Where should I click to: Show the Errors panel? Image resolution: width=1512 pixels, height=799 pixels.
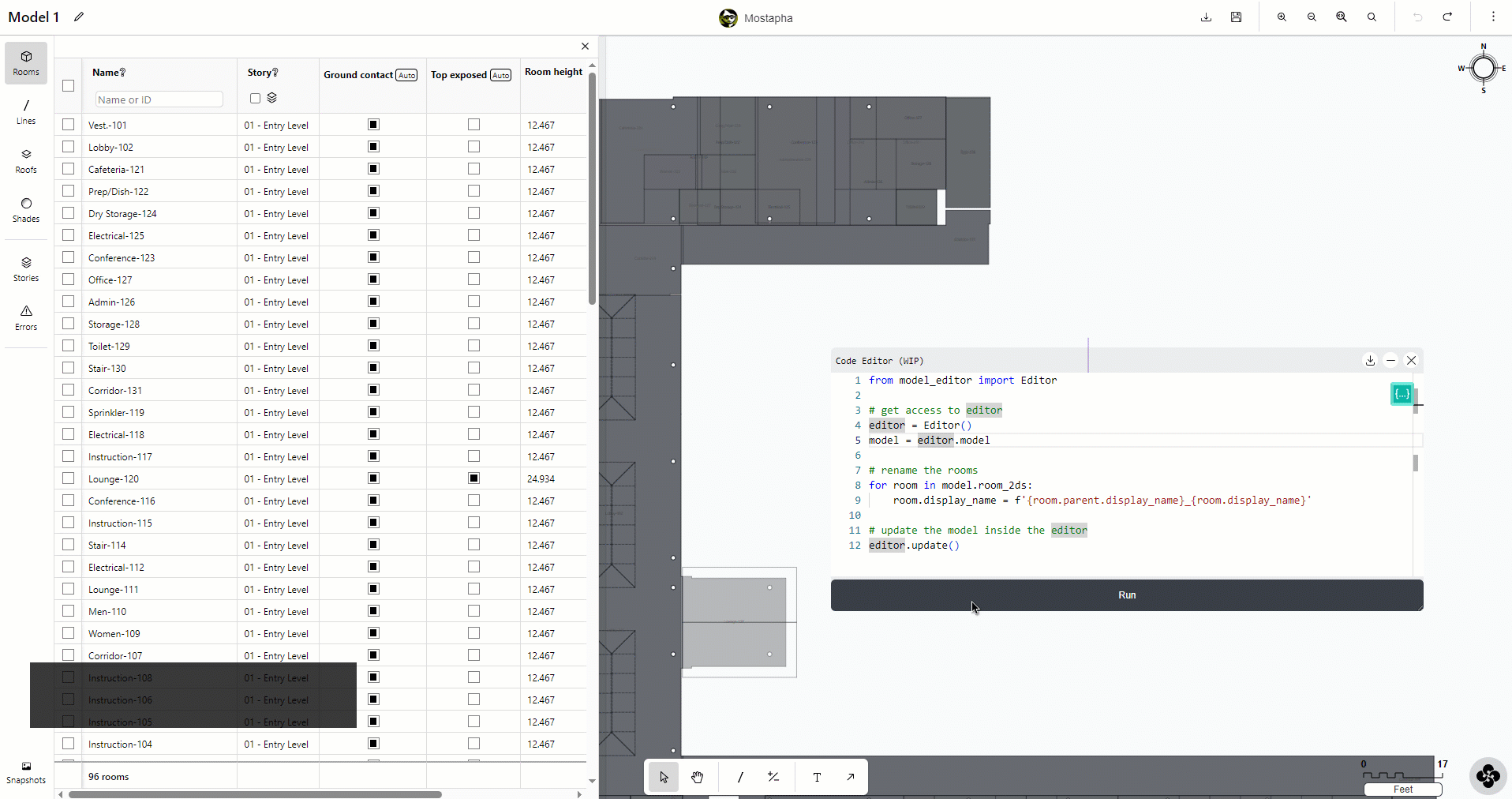[x=26, y=317]
